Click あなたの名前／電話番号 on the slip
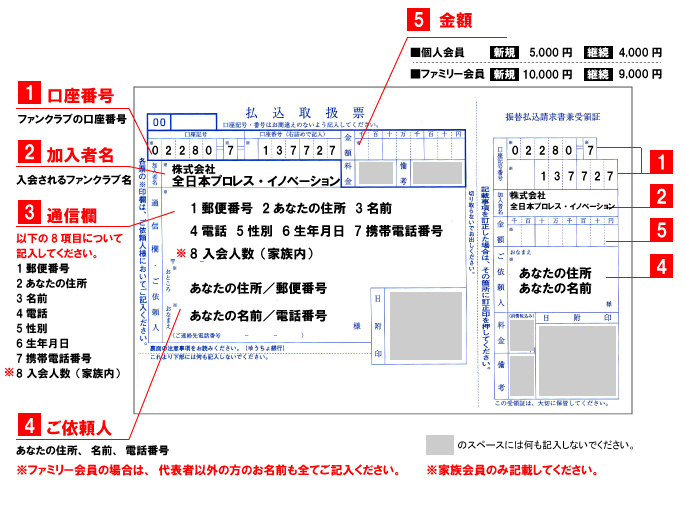Viewport: 685px width, 507px height. [x=258, y=315]
